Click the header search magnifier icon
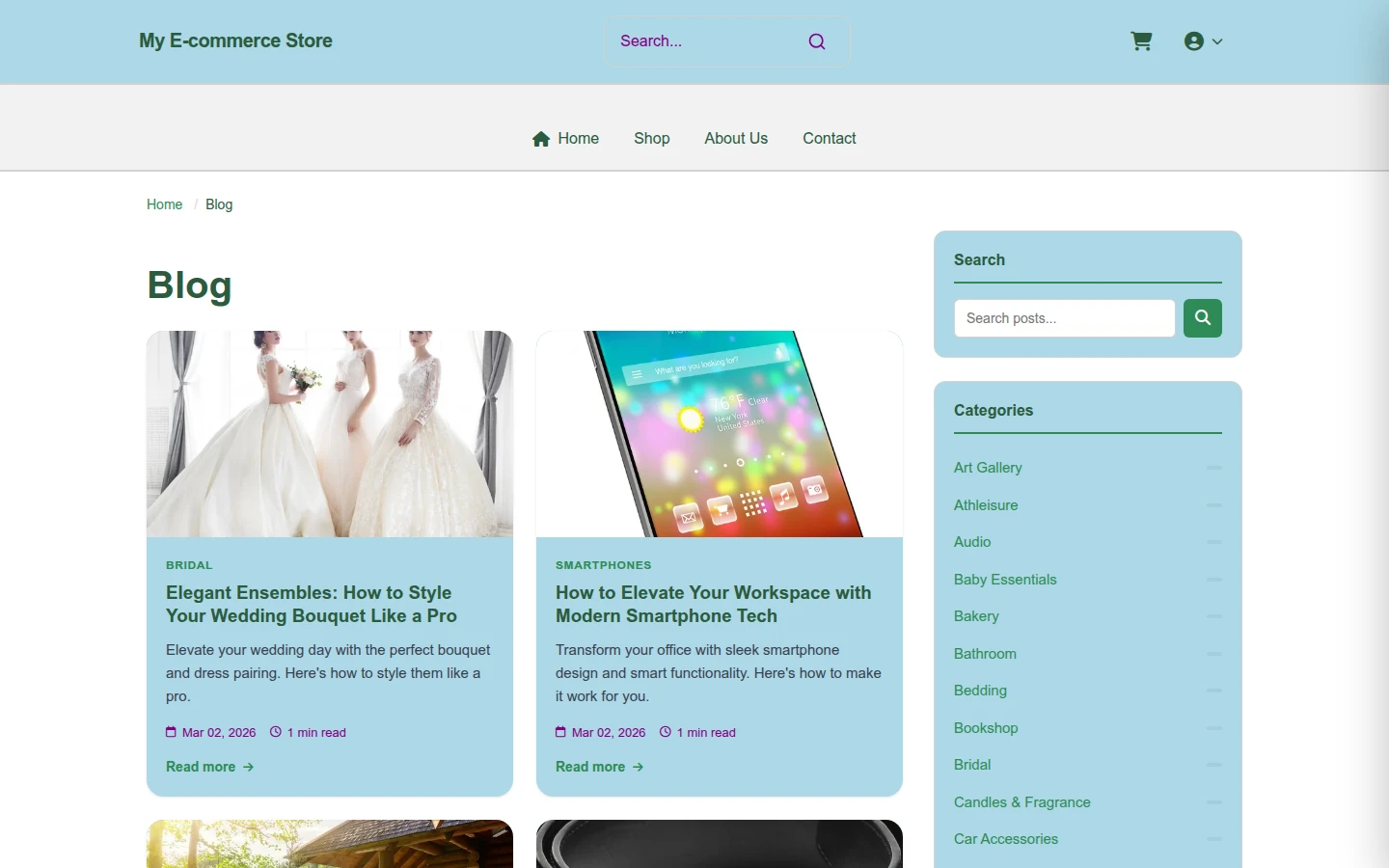The height and width of the screenshot is (868, 1389). tap(817, 41)
